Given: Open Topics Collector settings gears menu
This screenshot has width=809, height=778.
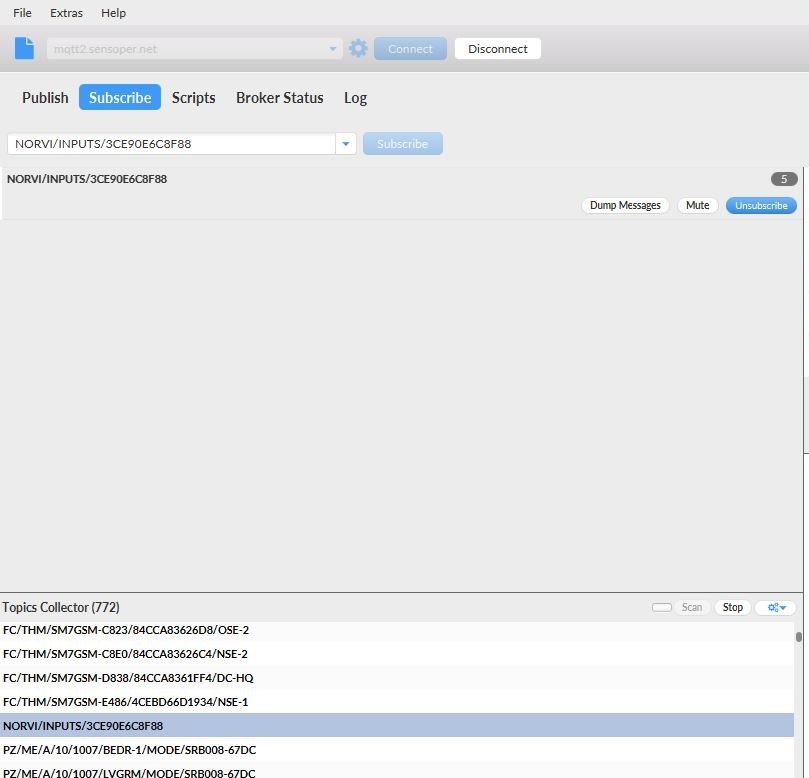Looking at the screenshot, I should pos(776,607).
